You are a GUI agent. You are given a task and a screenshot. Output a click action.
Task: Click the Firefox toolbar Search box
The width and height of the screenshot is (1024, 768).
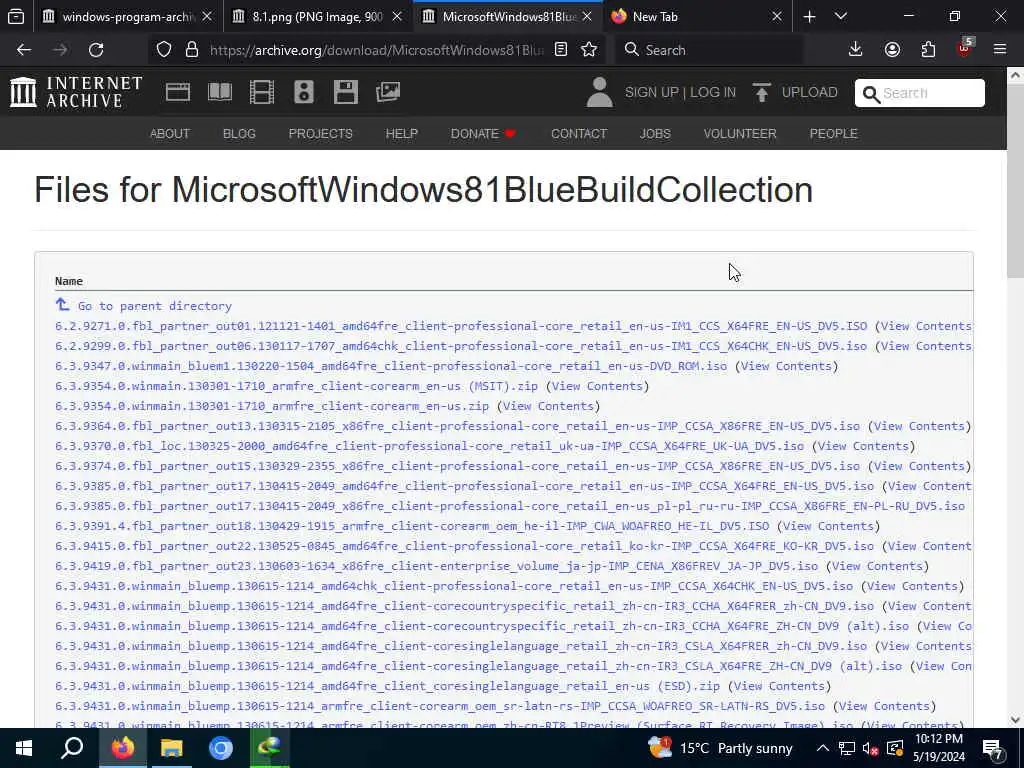coord(709,50)
